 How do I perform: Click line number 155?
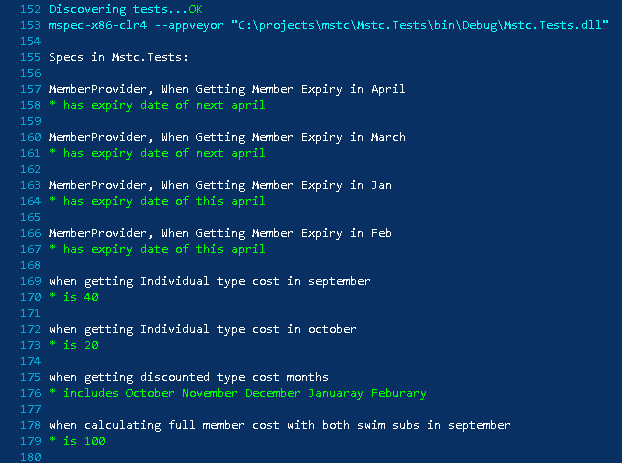tap(31, 57)
